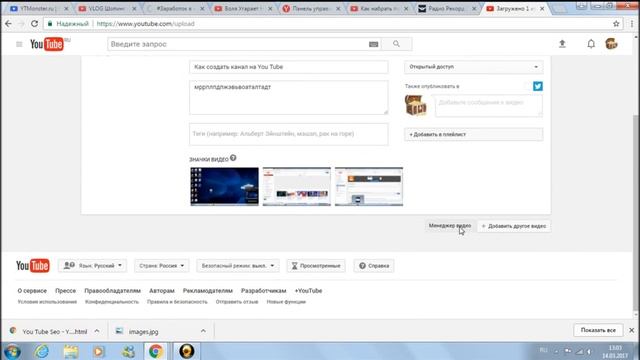Click '+ Добавить другое видео' button

click(514, 226)
